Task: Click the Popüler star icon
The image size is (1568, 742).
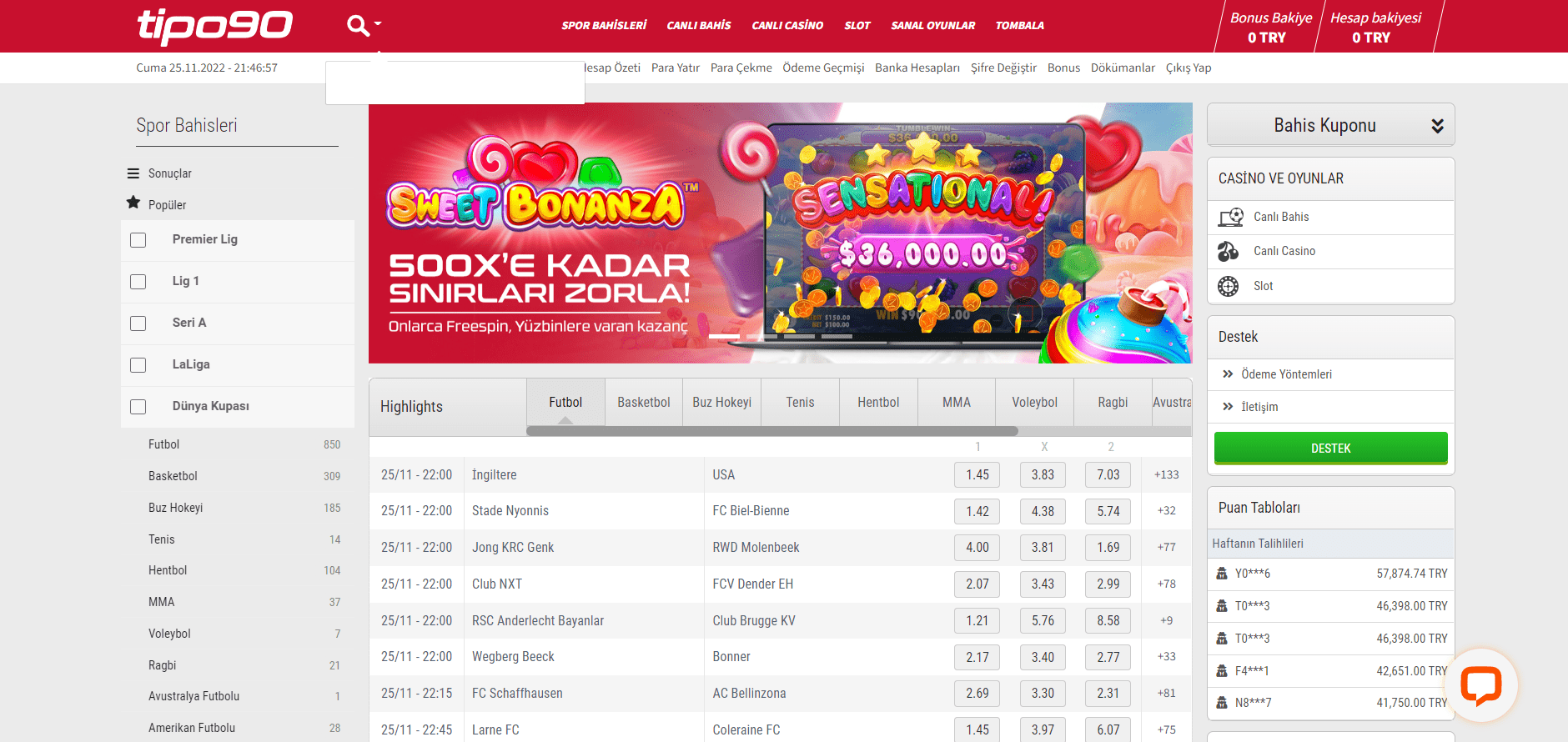Action: tap(133, 203)
